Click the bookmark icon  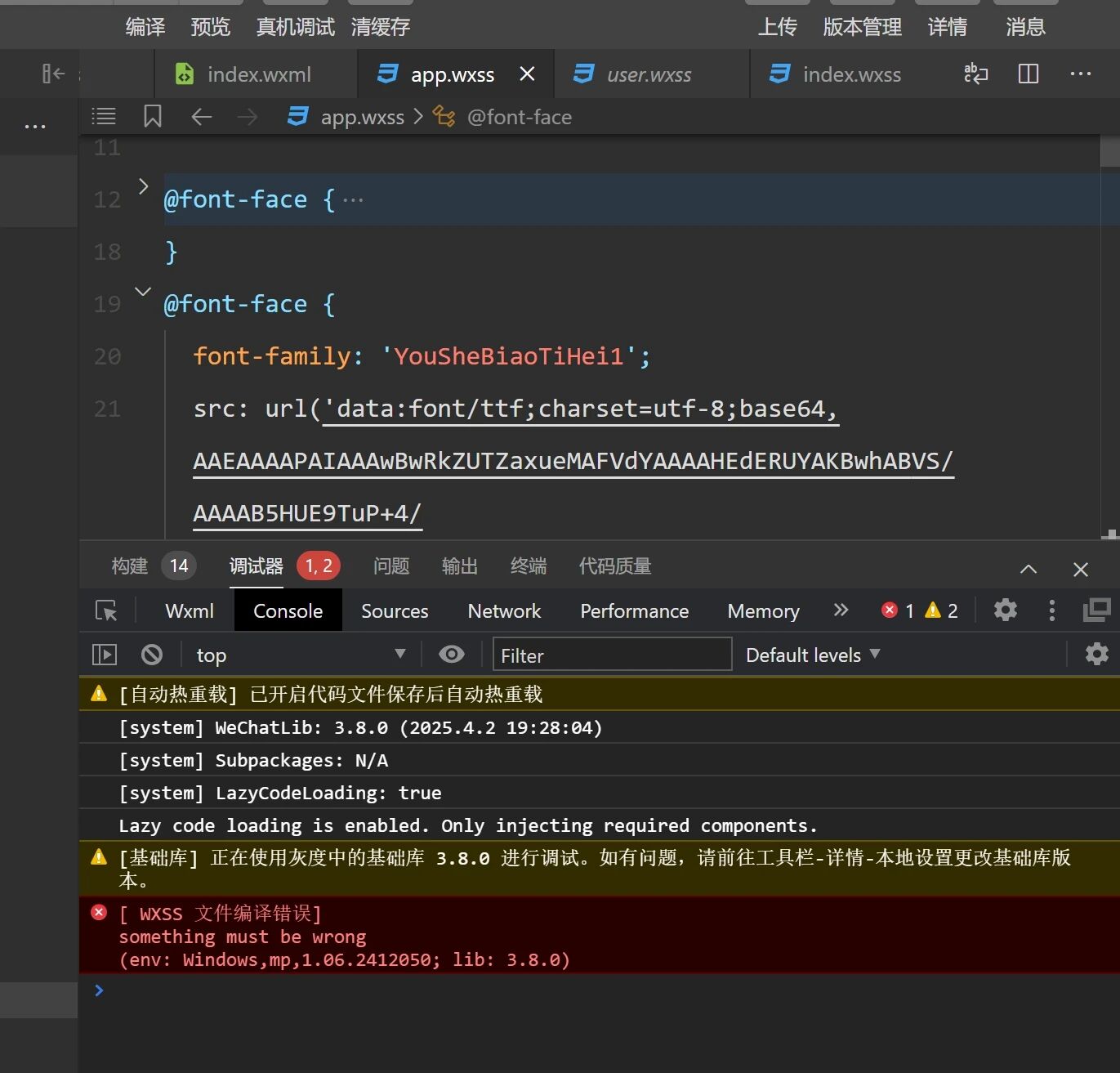tap(152, 116)
